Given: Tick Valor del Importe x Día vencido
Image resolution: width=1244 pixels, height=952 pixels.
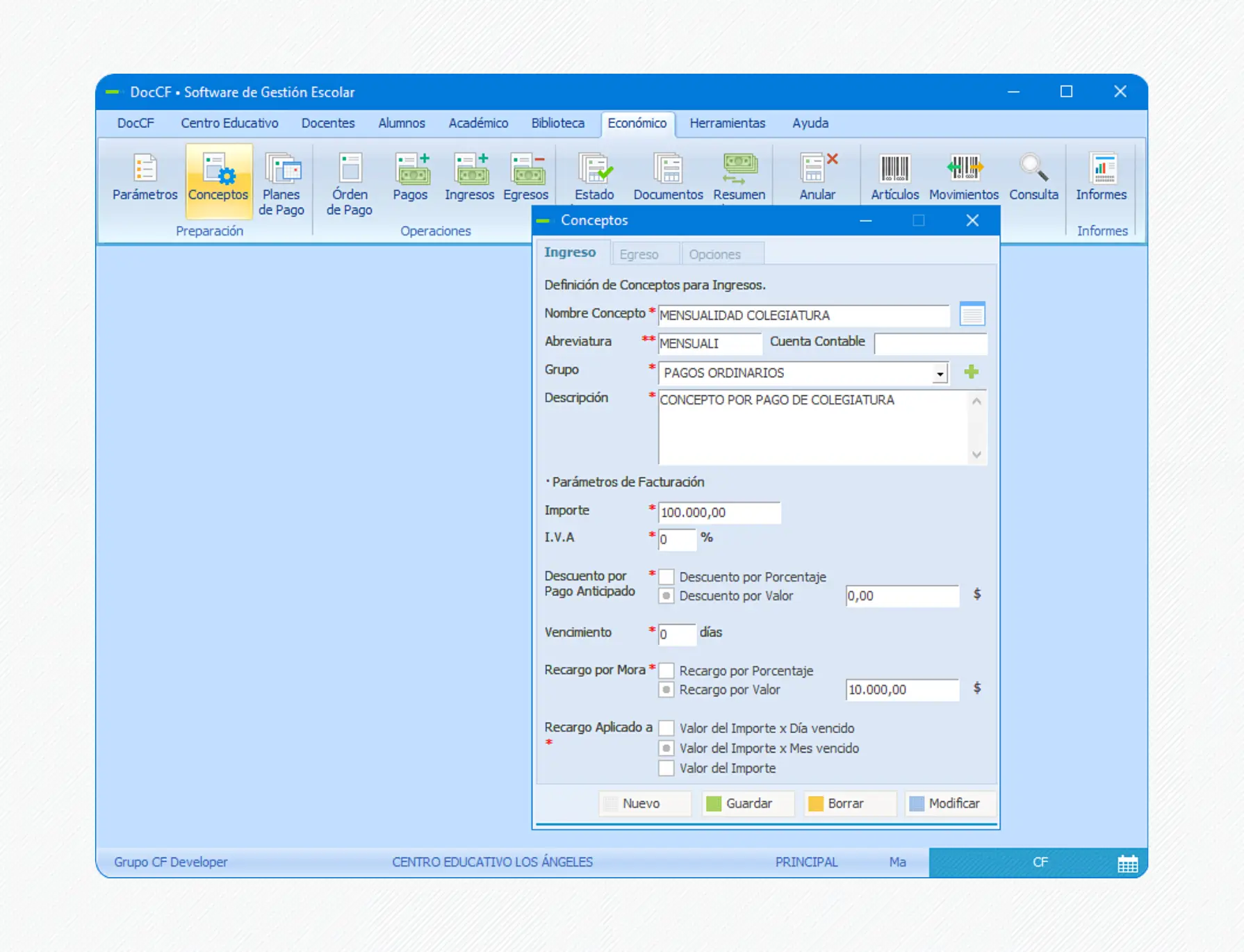Looking at the screenshot, I should coord(666,728).
